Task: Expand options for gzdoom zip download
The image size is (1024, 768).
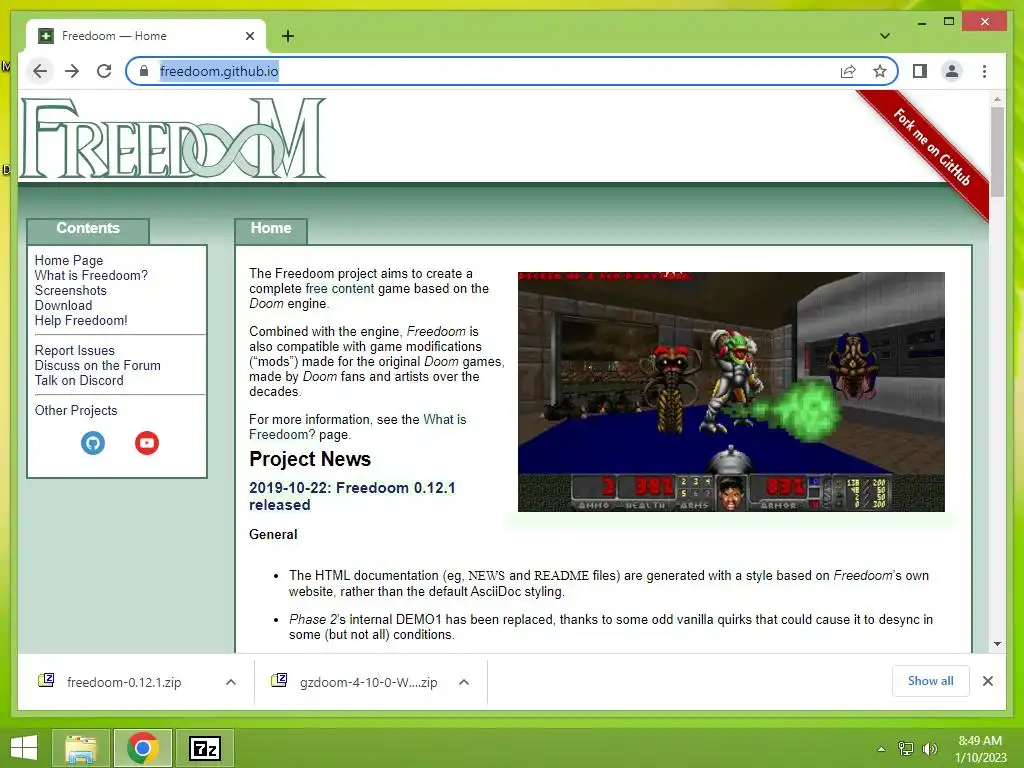Action: point(464,682)
